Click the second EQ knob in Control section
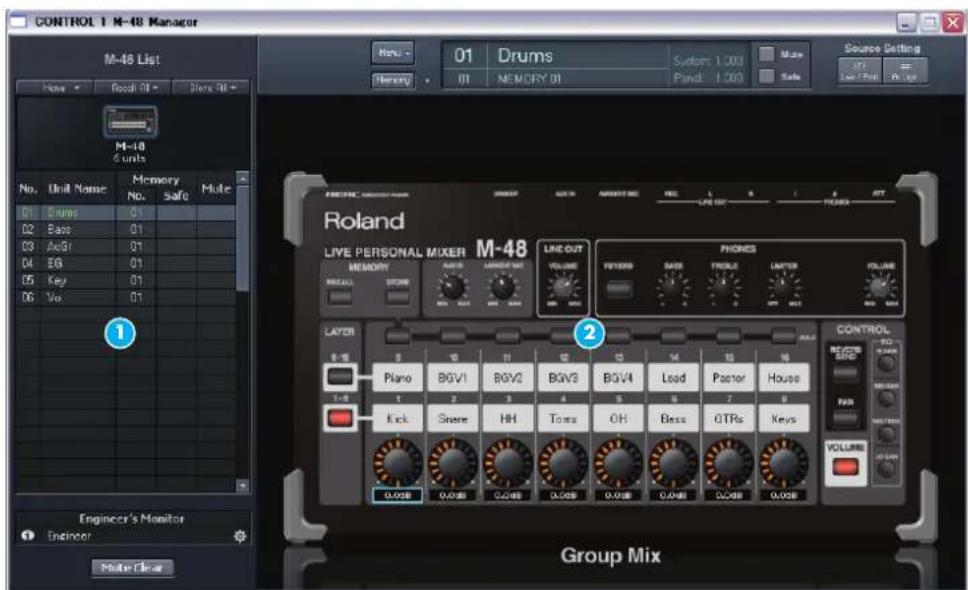 (887, 398)
